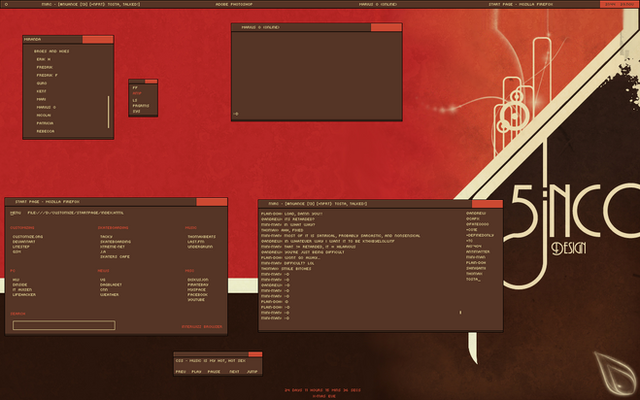Image resolution: width=640 pixels, height=400 pixels.
Task: Launch FF from the small launcher
Action: [135, 88]
